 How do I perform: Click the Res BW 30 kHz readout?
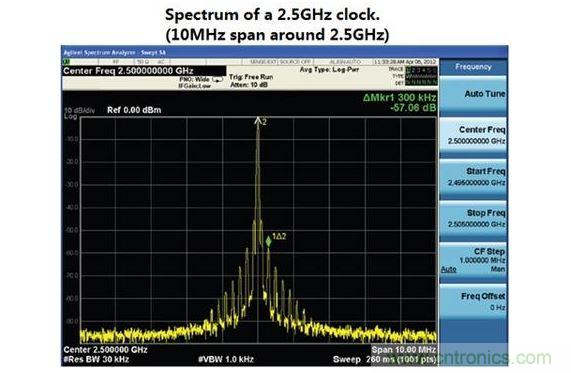click(96, 360)
